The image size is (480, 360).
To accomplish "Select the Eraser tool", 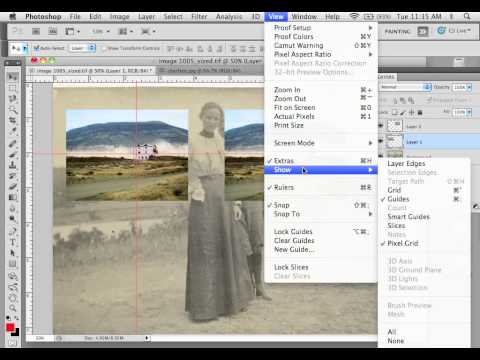I will (x=13, y=186).
